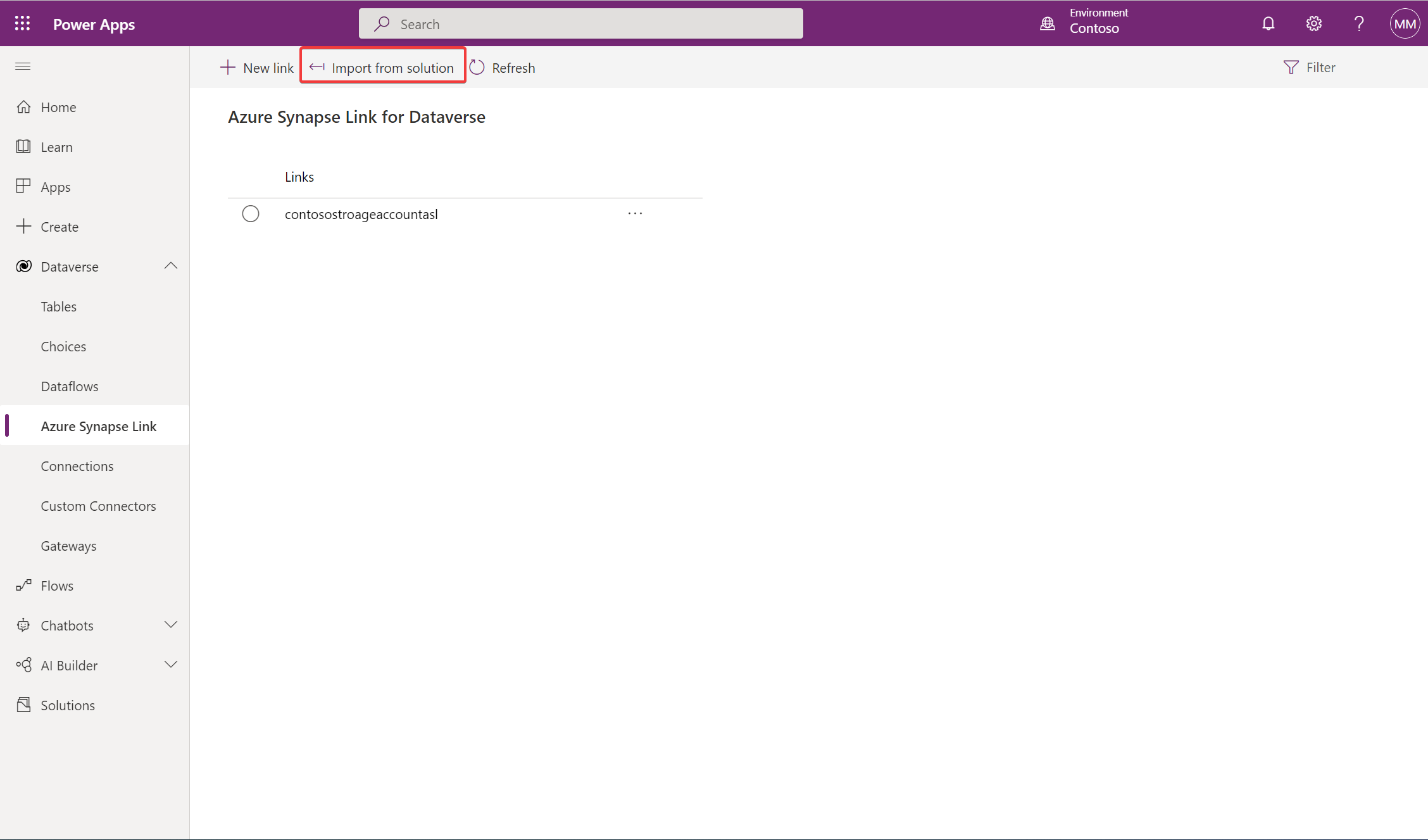The height and width of the screenshot is (840, 1428).
Task: Navigate to Connections sidebar item
Action: [77, 465]
